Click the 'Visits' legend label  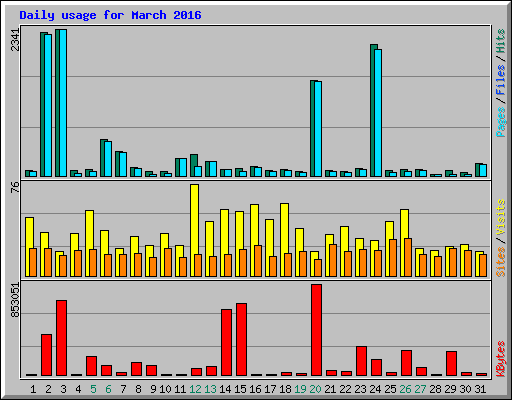pyautogui.click(x=501, y=217)
